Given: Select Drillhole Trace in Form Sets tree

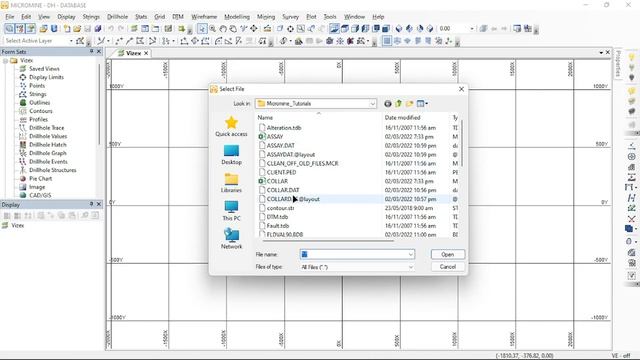Looking at the screenshot, I should [46, 128].
